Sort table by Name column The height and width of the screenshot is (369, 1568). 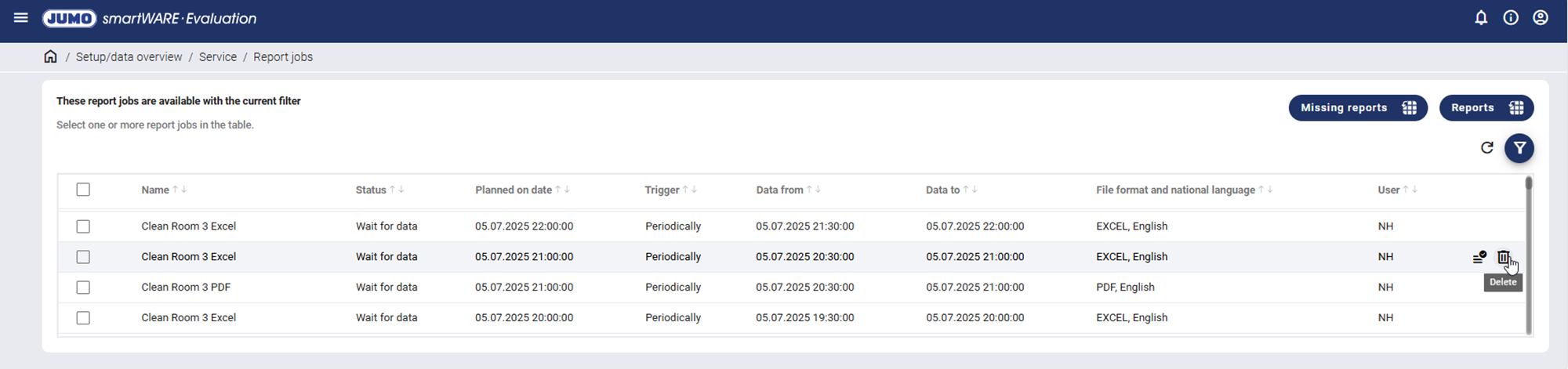155,190
